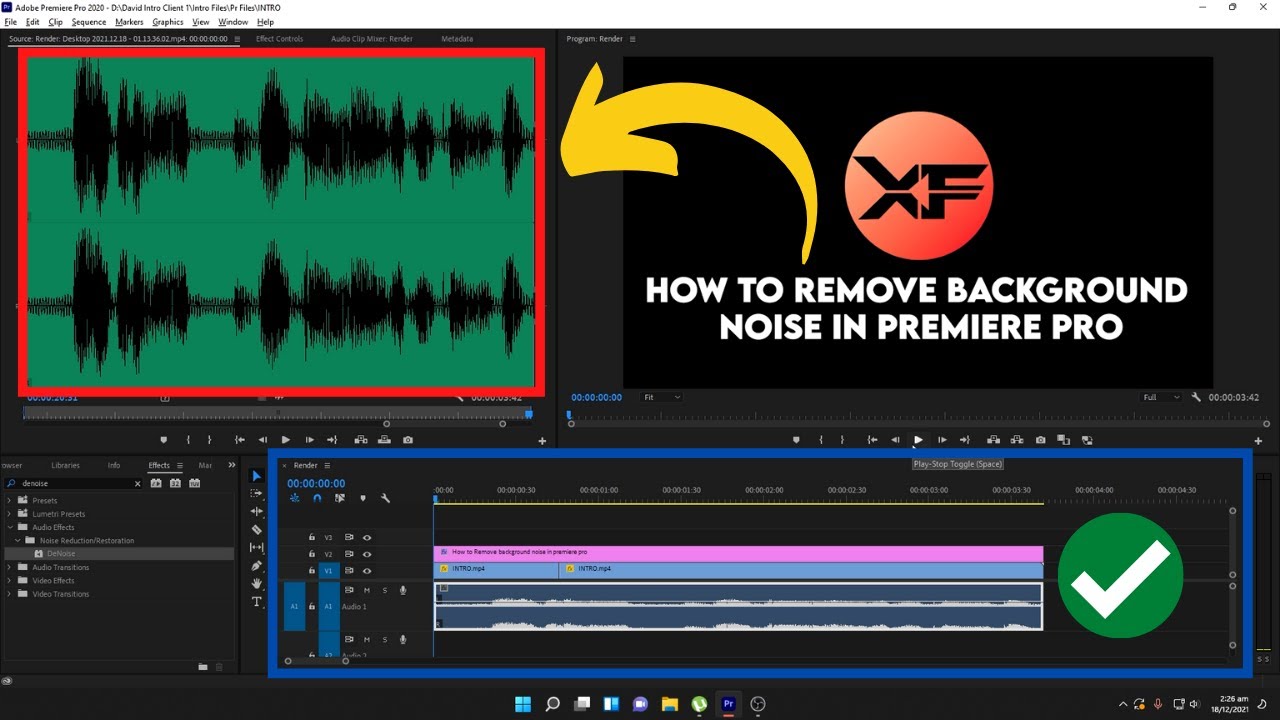Toggle Linked Selection in timeline
This screenshot has height=720, width=1280.
point(340,498)
